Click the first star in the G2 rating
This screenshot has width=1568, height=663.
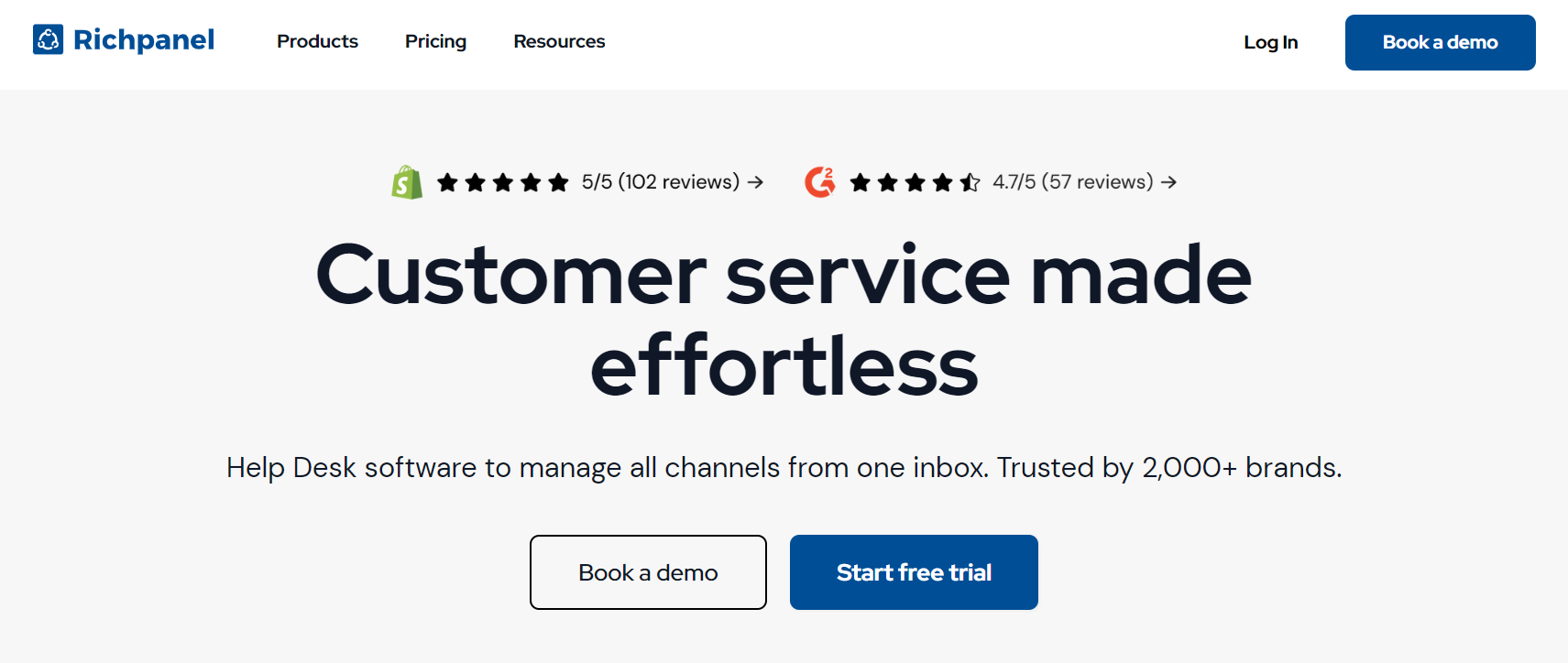pyautogui.click(x=860, y=182)
